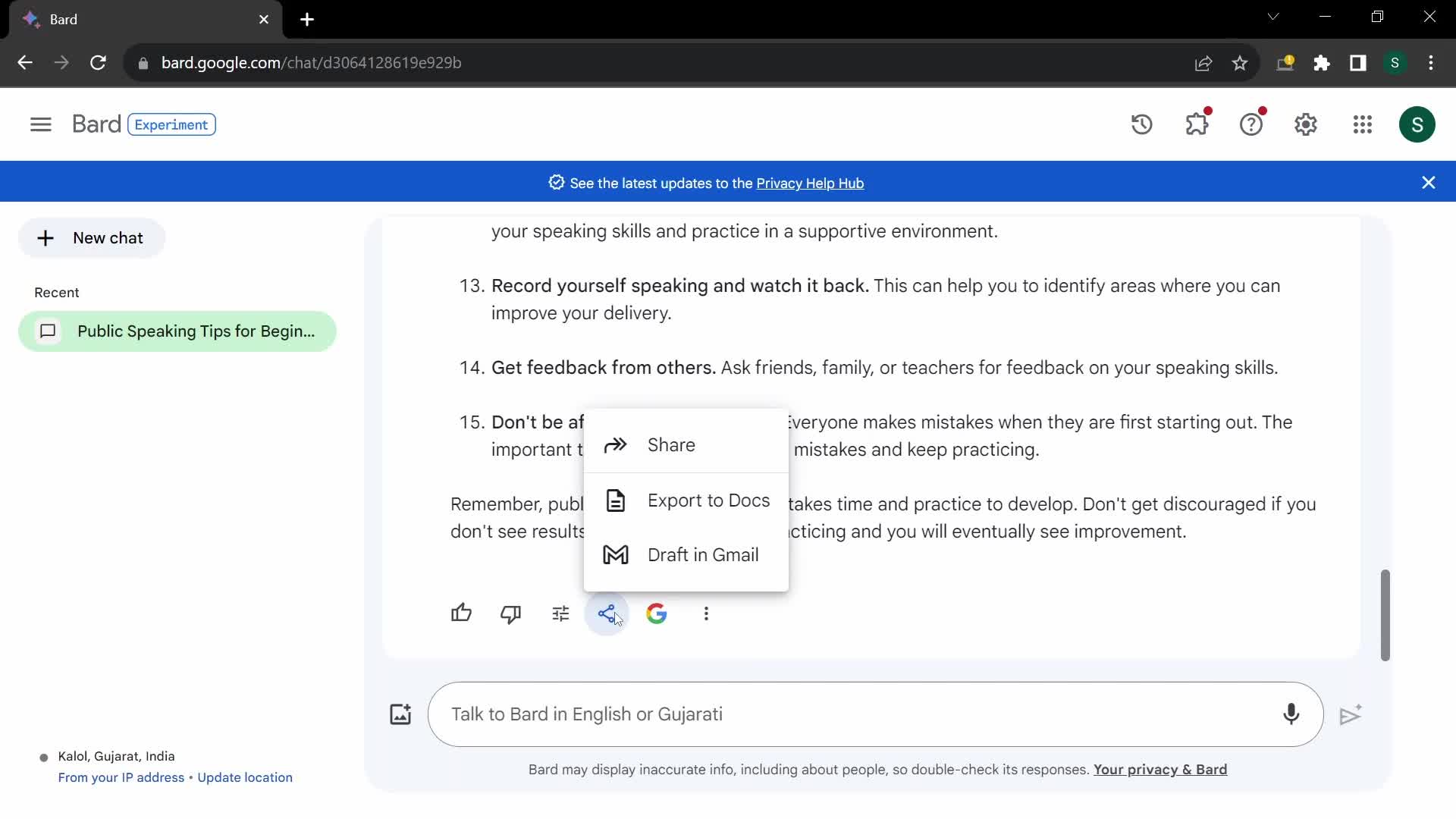Click the chat area vertical scrollbar
Viewport: 1456px width, 819px height.
point(1385,615)
